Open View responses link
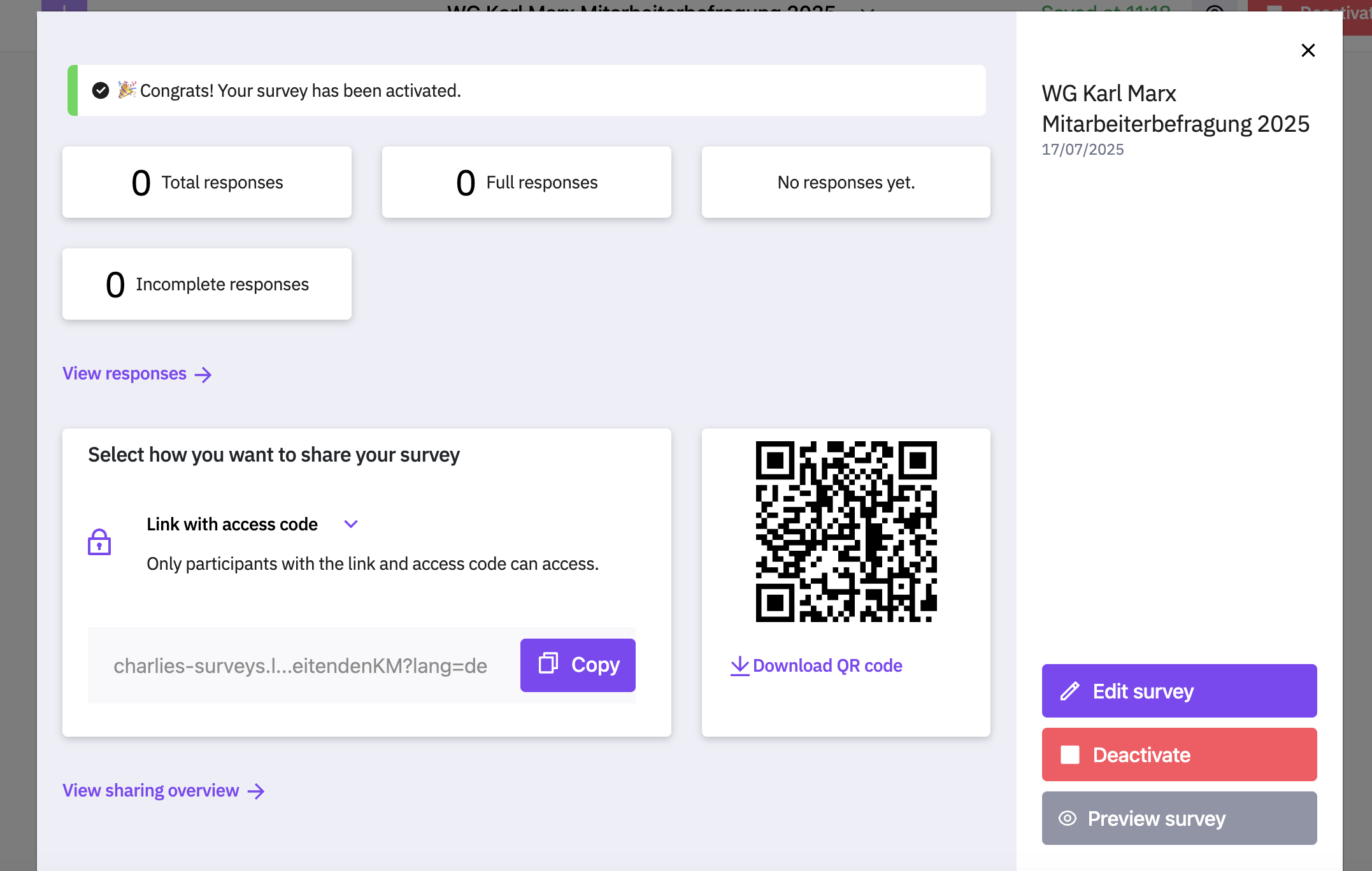The height and width of the screenshot is (871, 1372). coord(125,374)
